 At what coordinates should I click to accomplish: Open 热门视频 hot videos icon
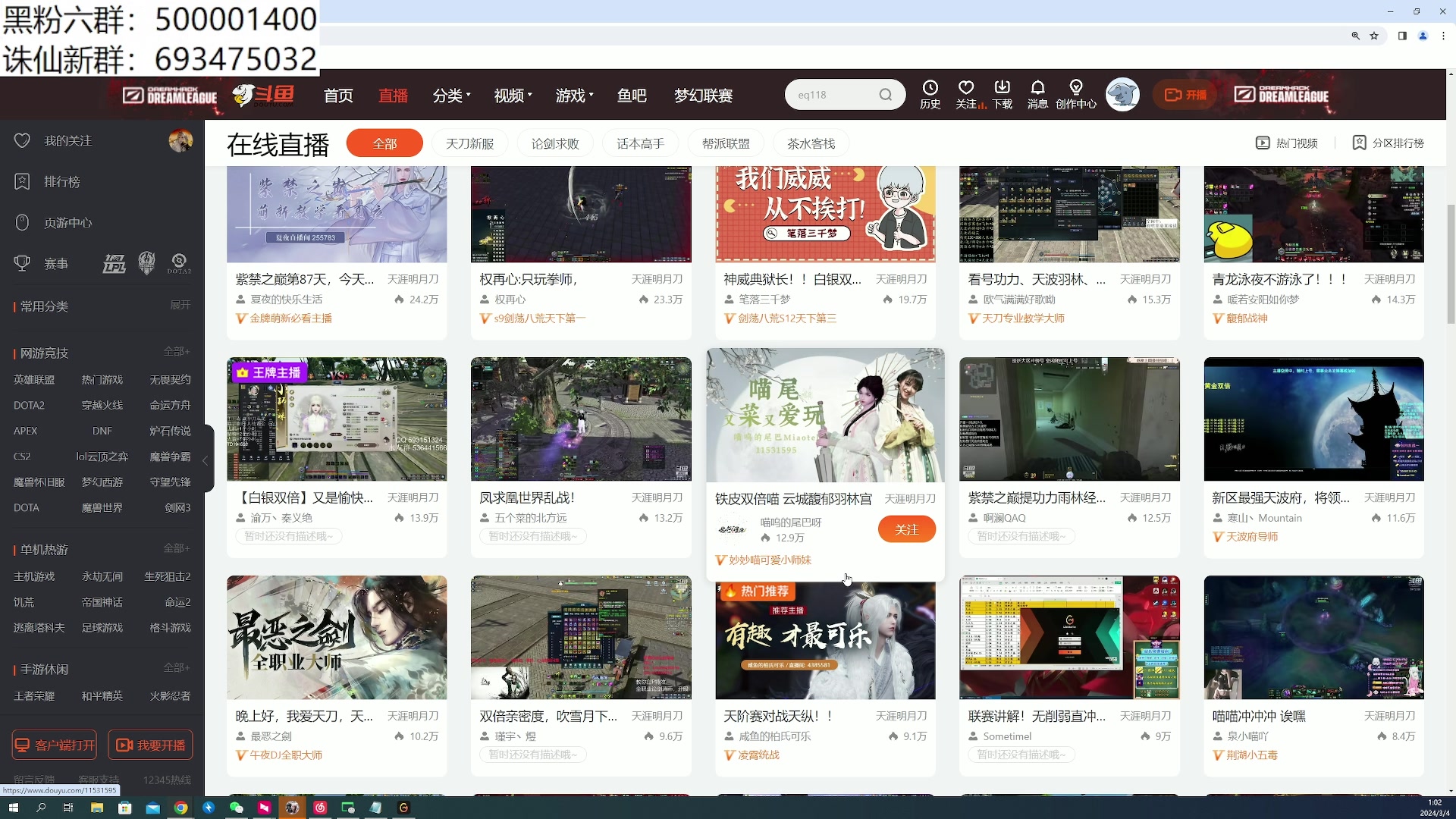coord(1262,143)
